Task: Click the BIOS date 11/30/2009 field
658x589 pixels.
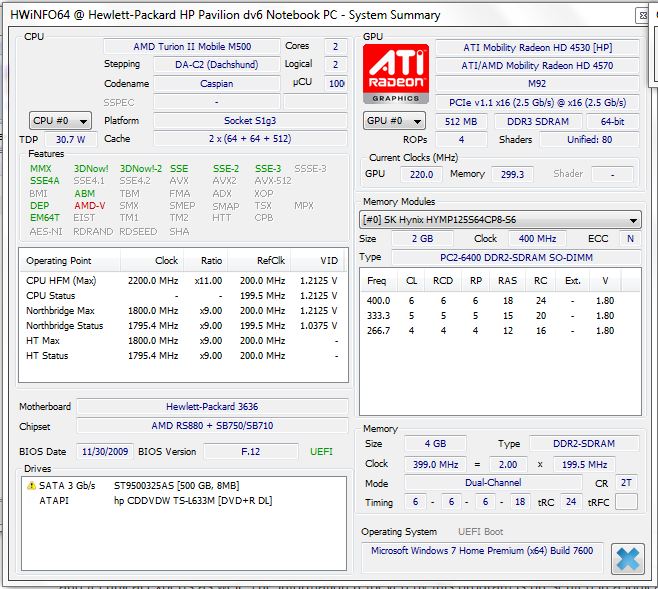Action: pyautogui.click(x=105, y=452)
